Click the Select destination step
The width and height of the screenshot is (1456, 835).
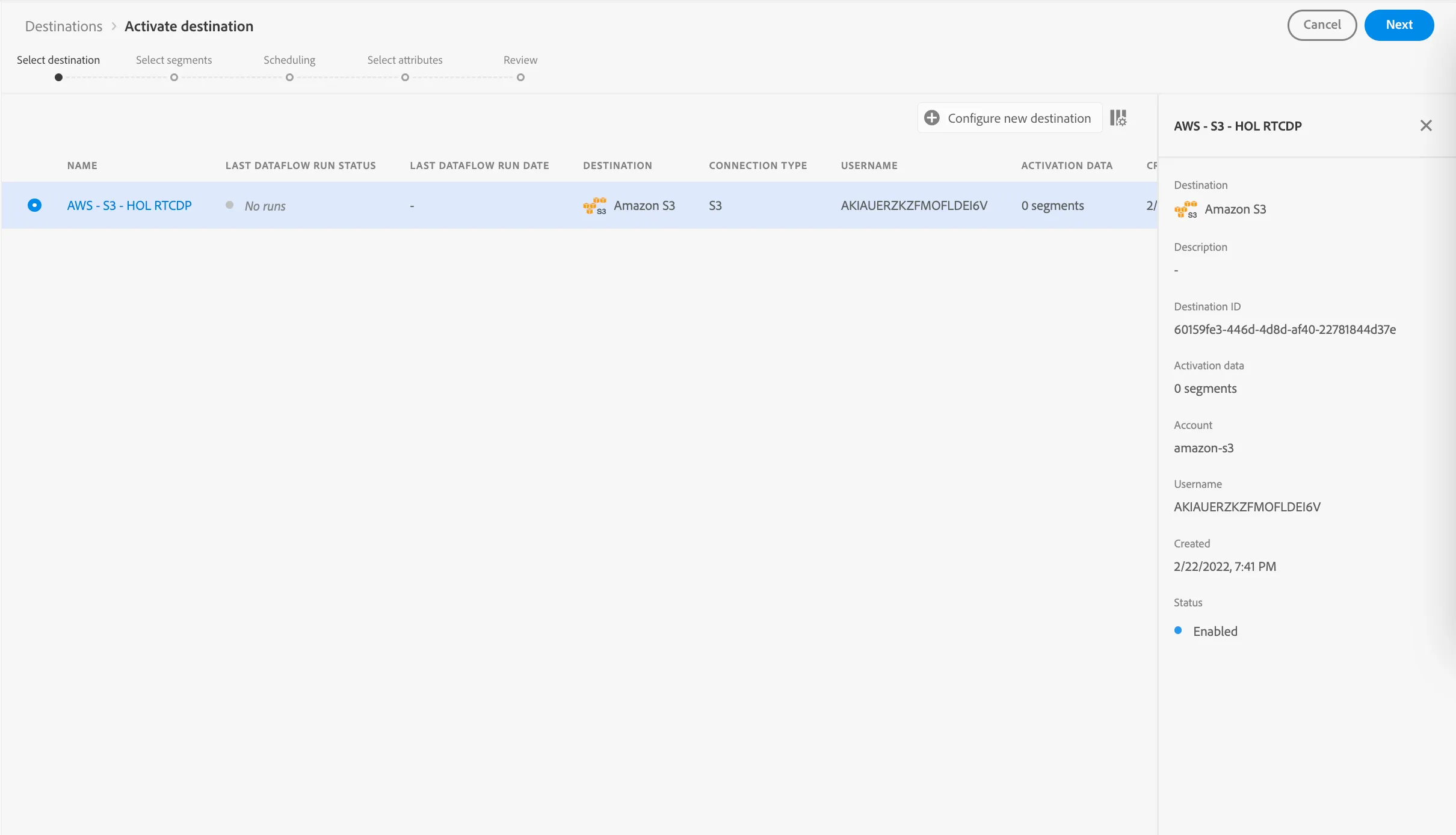58,60
